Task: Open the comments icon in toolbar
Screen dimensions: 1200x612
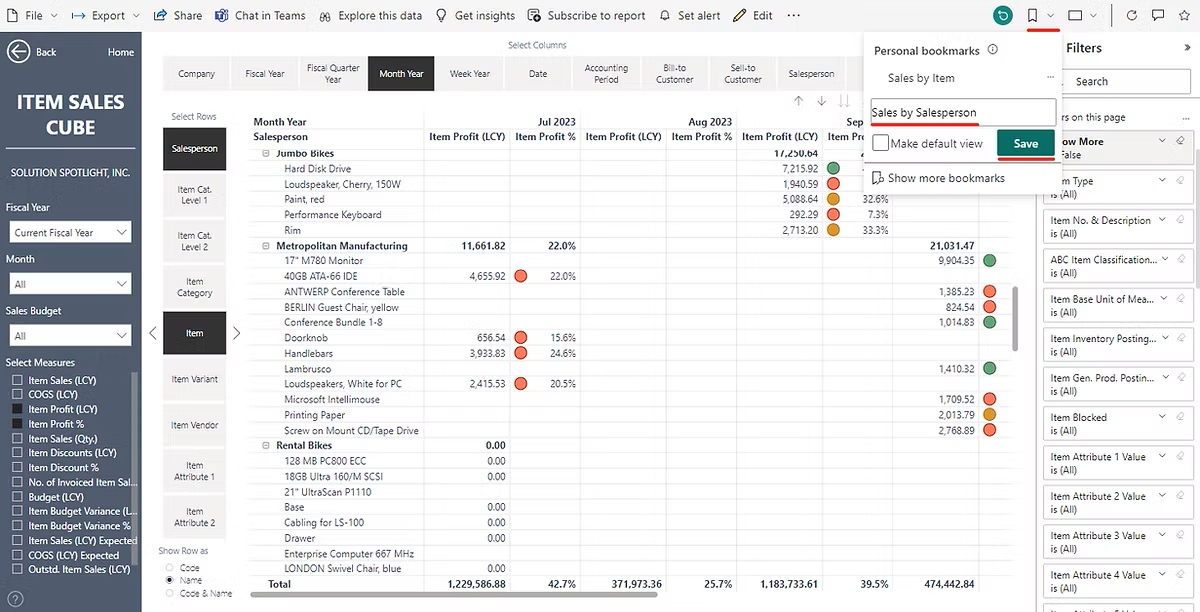Action: [1158, 16]
